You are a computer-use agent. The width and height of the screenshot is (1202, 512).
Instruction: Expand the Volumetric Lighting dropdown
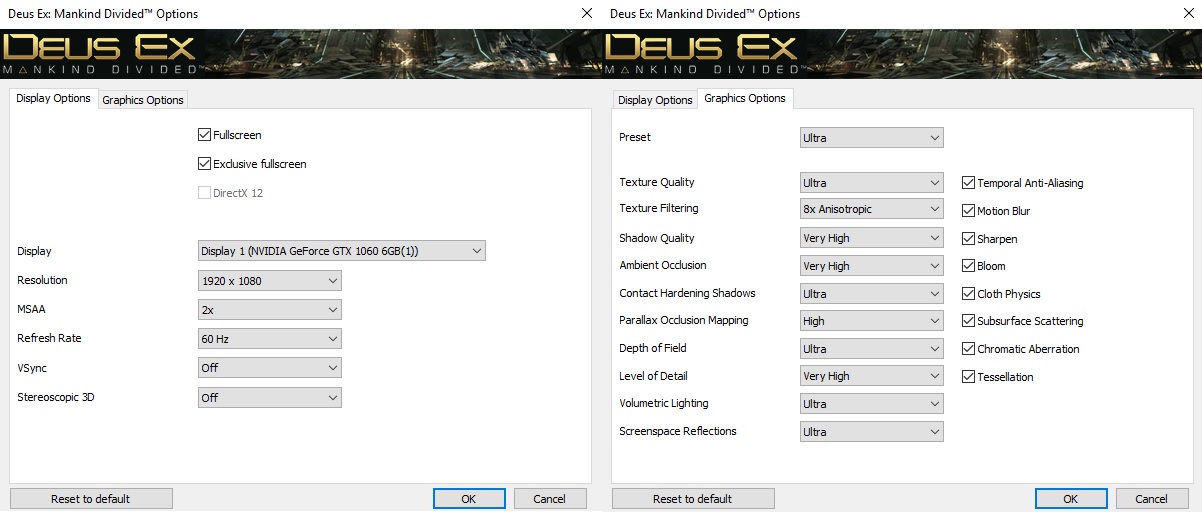pyautogui.click(x=872, y=404)
